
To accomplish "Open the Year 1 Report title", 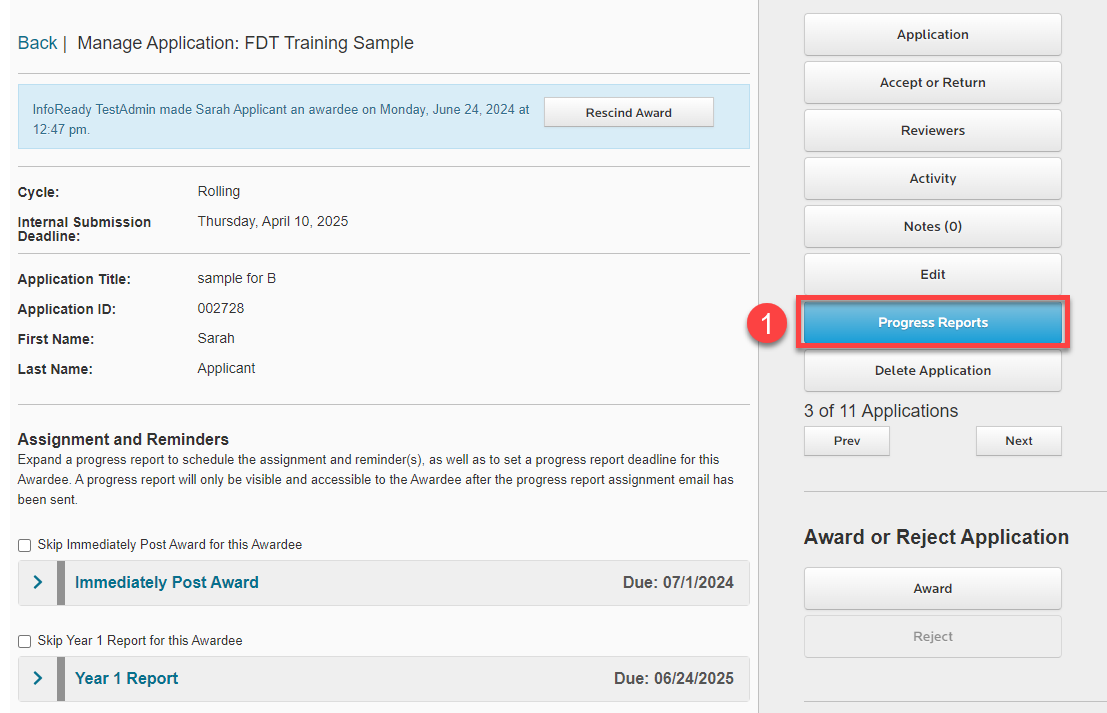I will (126, 678).
